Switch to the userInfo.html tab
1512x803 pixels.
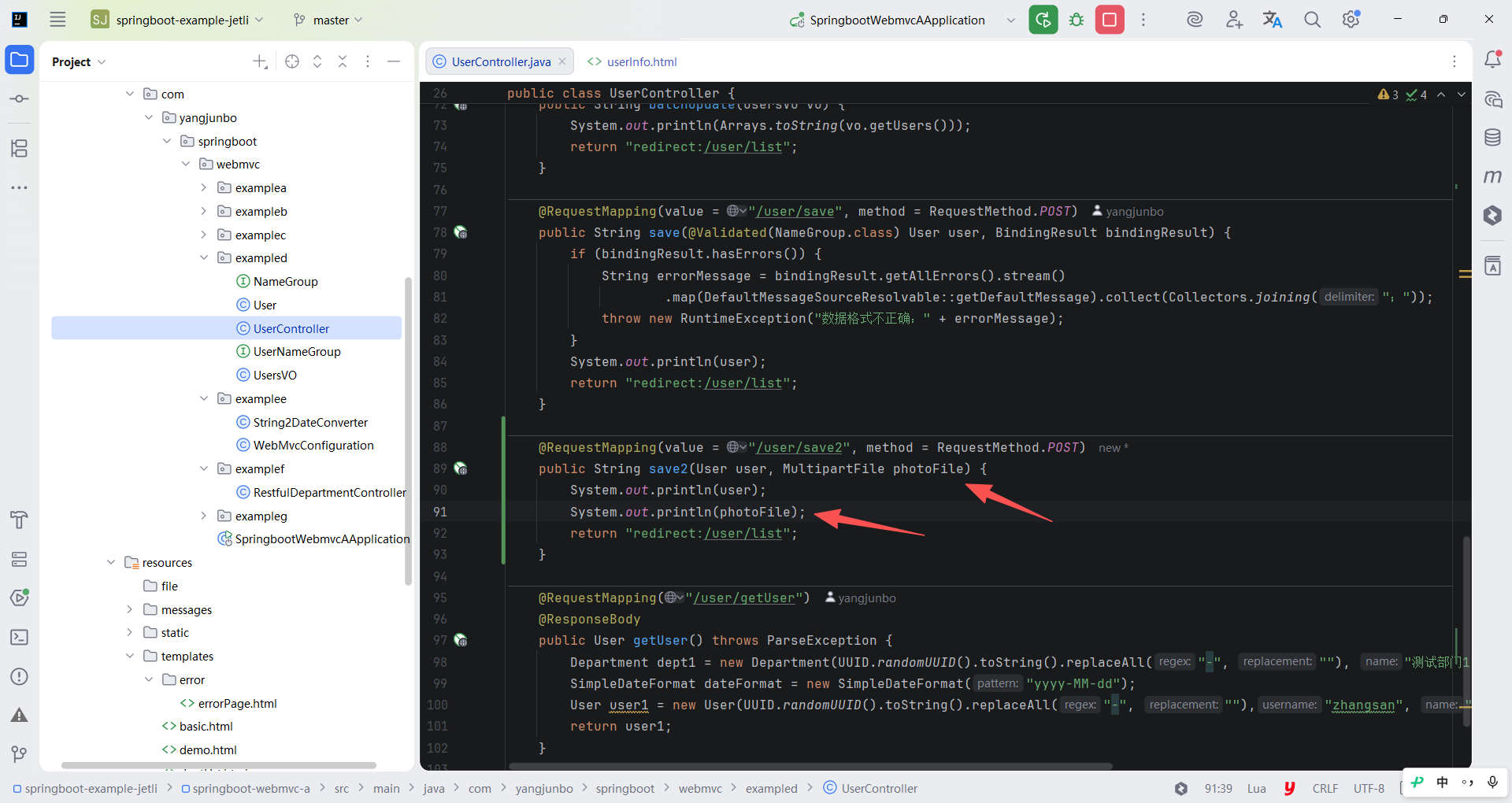(x=632, y=61)
